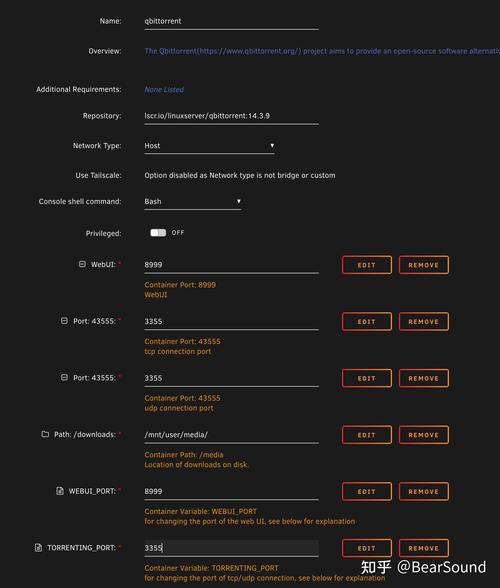Image resolution: width=500 pixels, height=588 pixels.
Task: Click the folder icon next to Path /downloads
Action: [45, 434]
